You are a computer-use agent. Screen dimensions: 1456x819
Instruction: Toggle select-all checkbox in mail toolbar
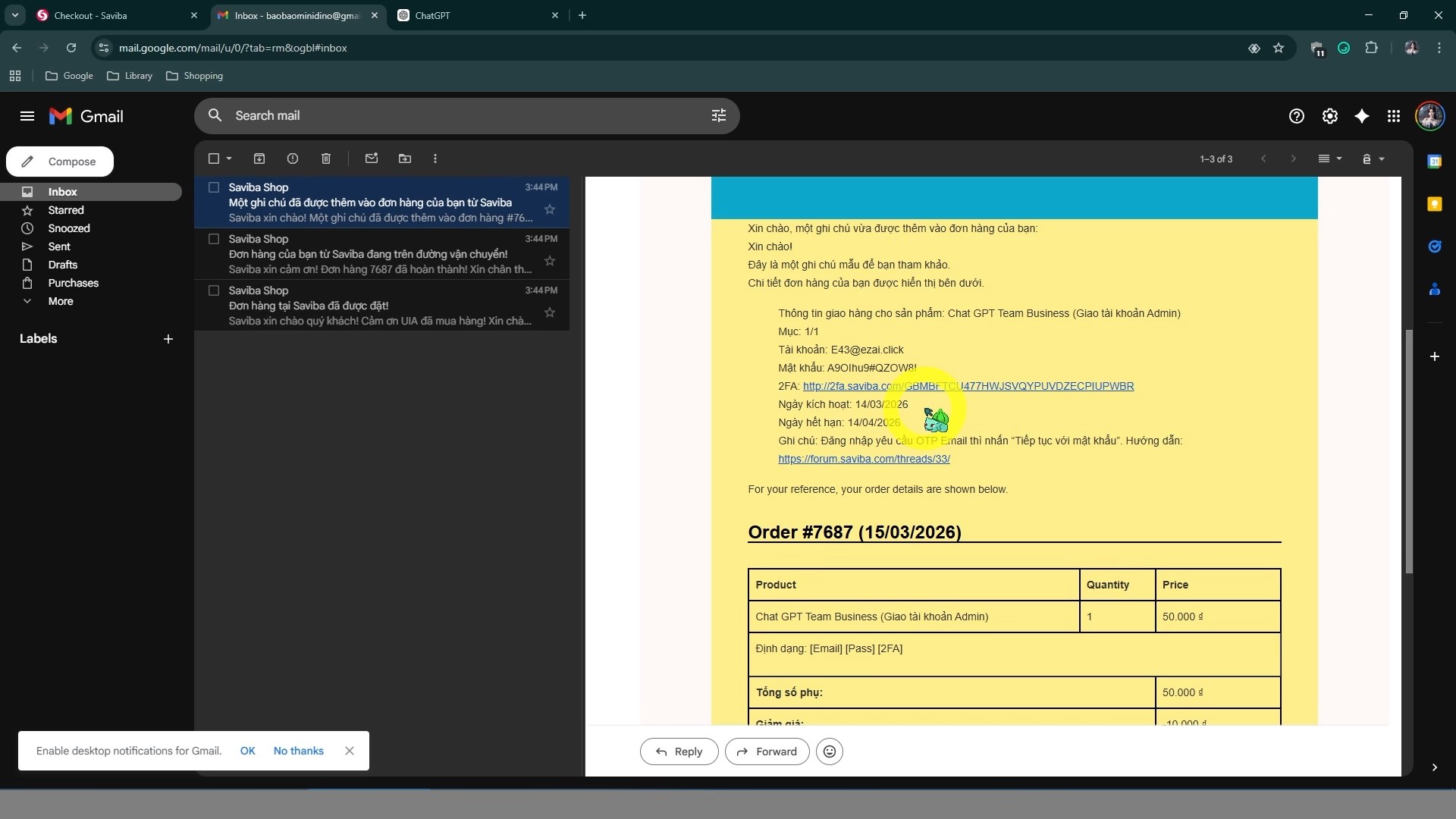pyautogui.click(x=214, y=158)
